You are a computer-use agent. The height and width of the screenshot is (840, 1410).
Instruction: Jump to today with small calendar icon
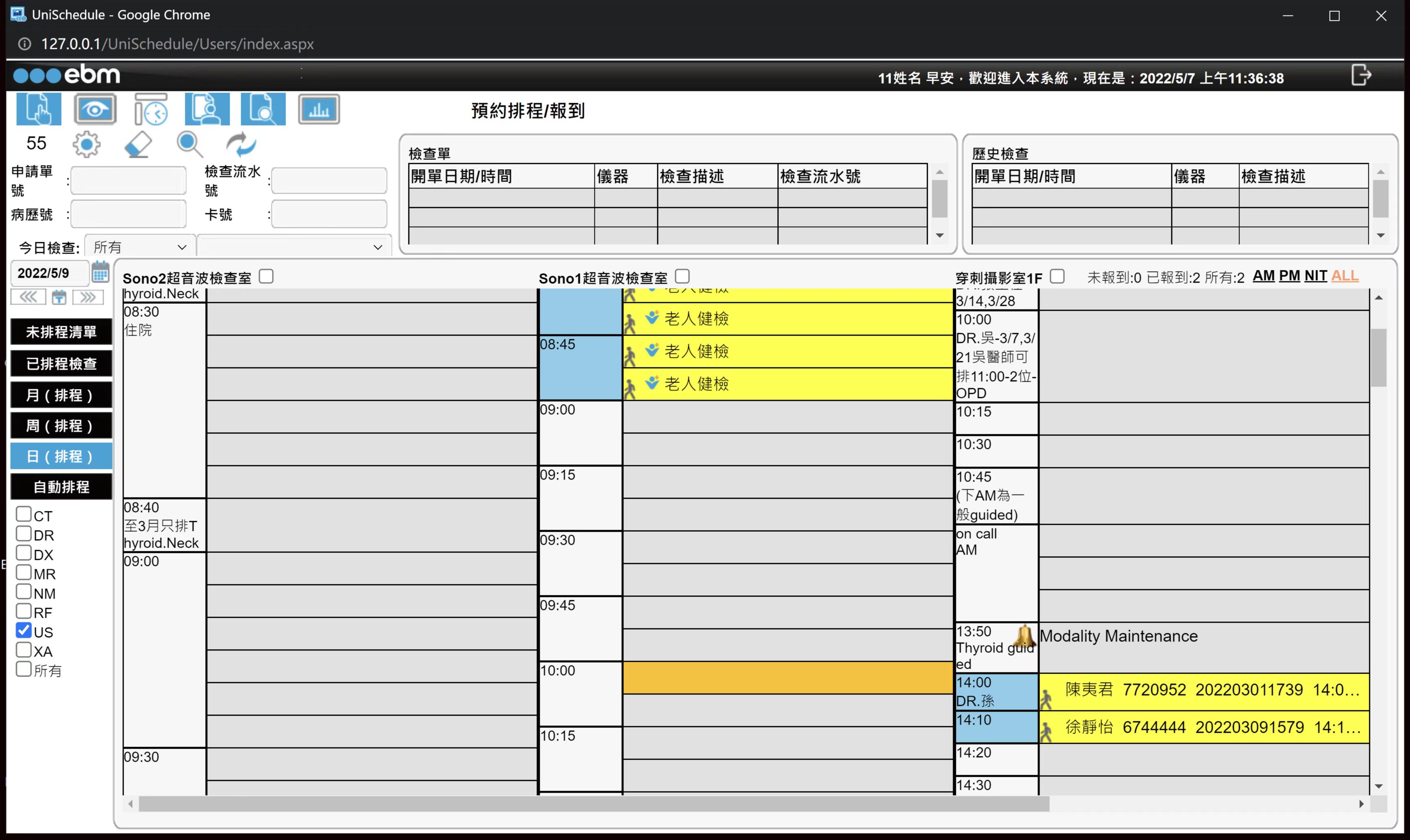tap(59, 297)
